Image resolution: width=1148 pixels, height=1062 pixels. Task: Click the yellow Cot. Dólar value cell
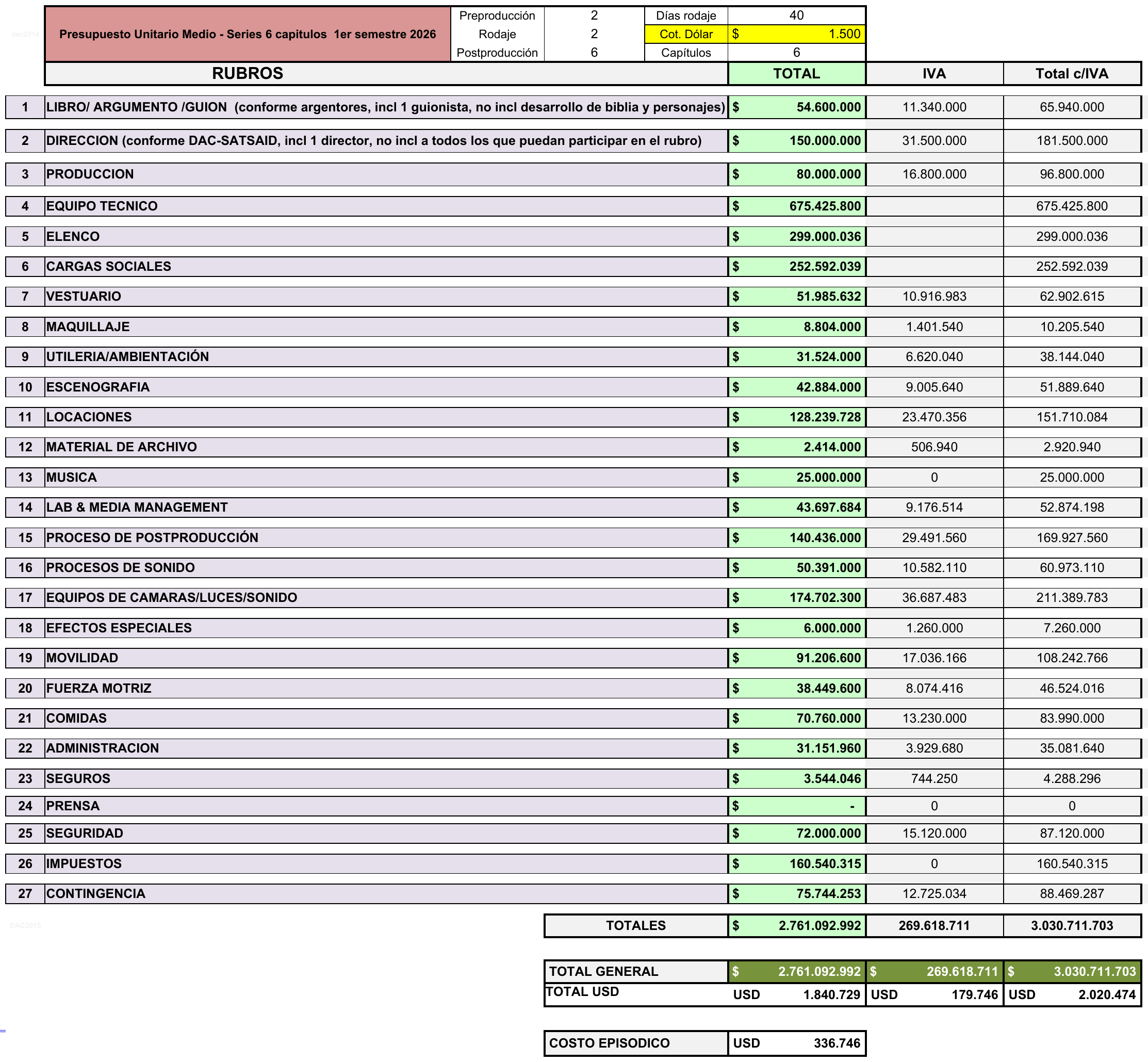point(796,34)
